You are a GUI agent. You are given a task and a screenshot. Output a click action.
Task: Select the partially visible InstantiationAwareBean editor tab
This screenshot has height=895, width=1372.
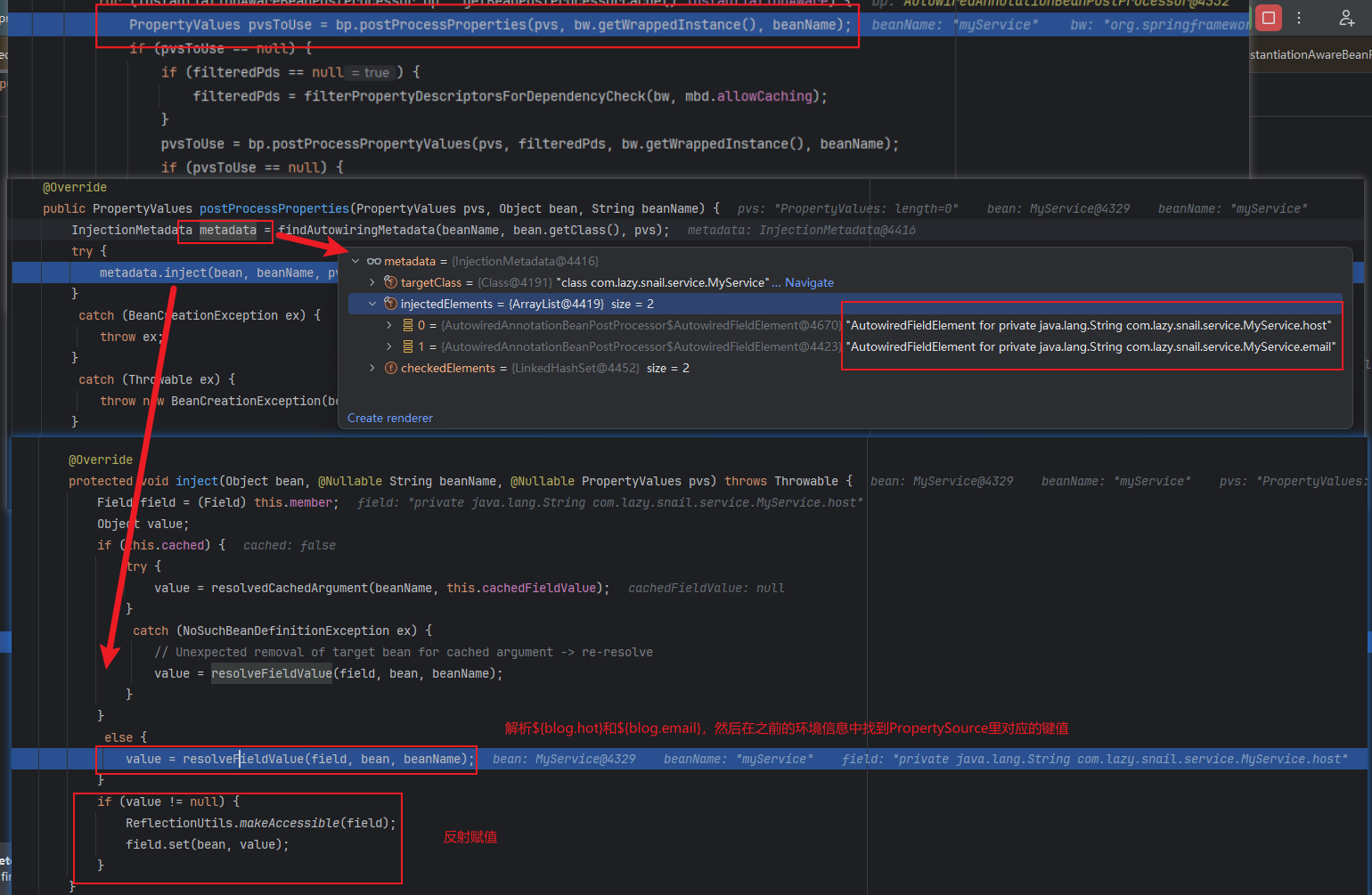[x=1311, y=55]
